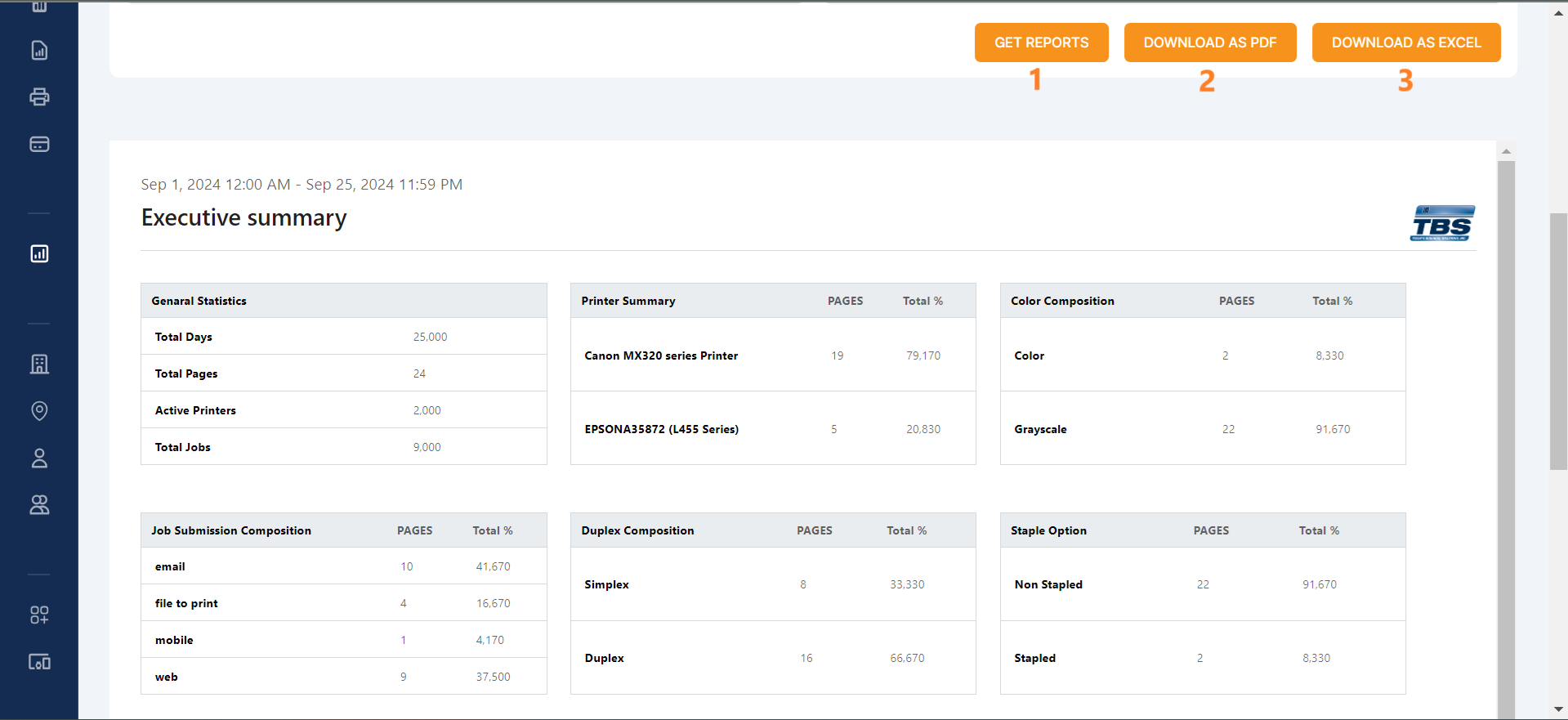
Task: Open the building icon in sidebar
Action: [39, 364]
